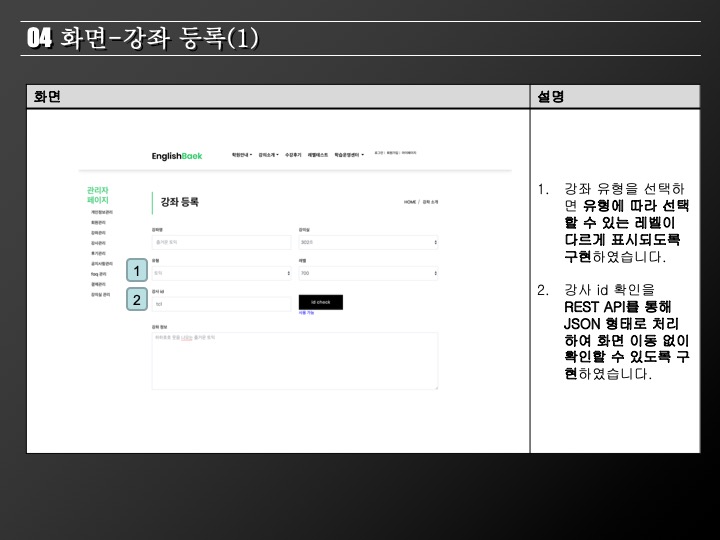Open 강좌관리 in the admin sidebar
The height and width of the screenshot is (540, 720).
pyautogui.click(x=98, y=233)
